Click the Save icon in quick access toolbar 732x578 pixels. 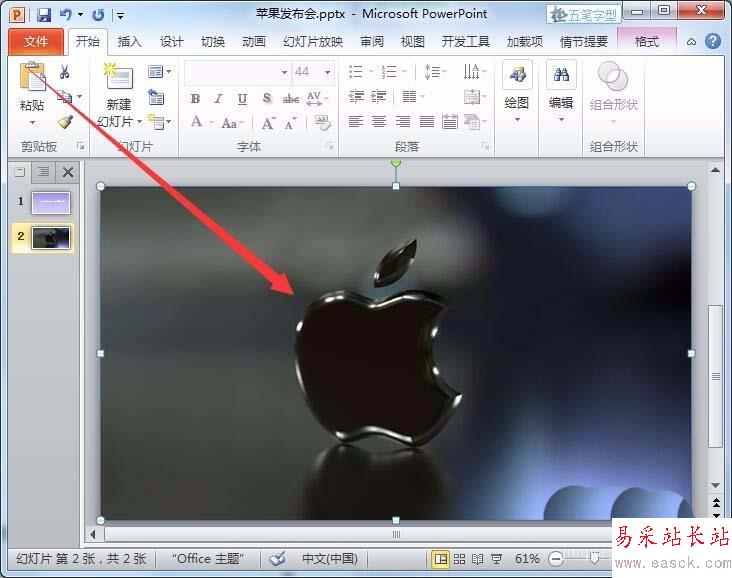click(x=44, y=14)
